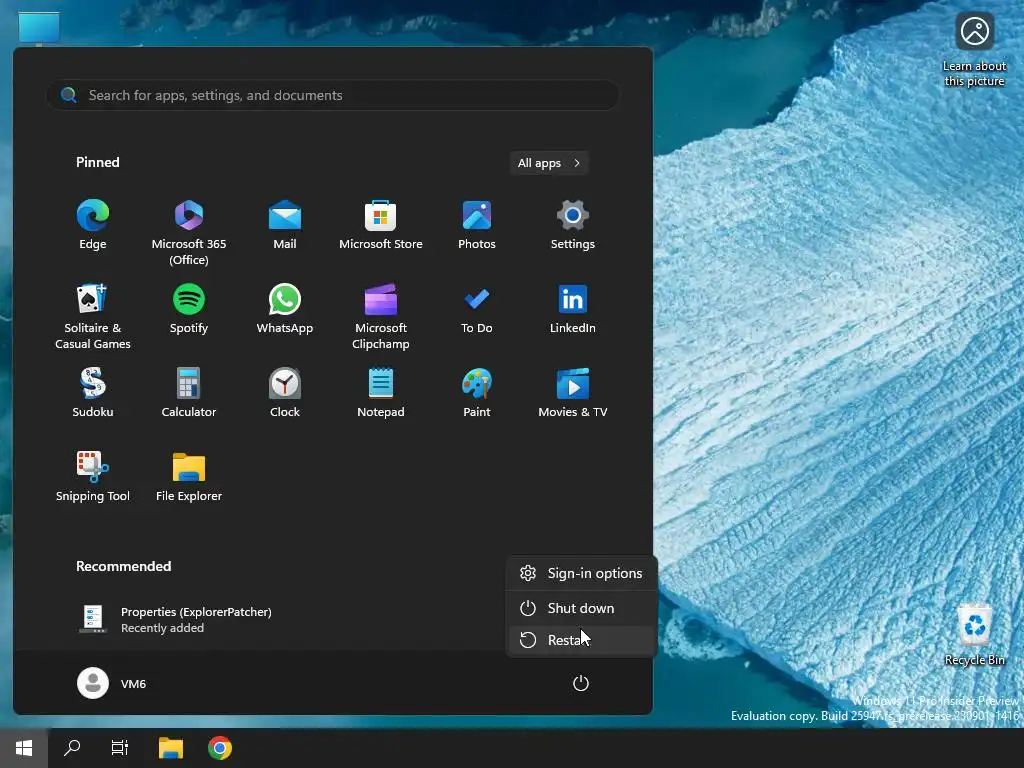The image size is (1024, 768).
Task: Click the VM6 user avatar
Action: [93, 683]
